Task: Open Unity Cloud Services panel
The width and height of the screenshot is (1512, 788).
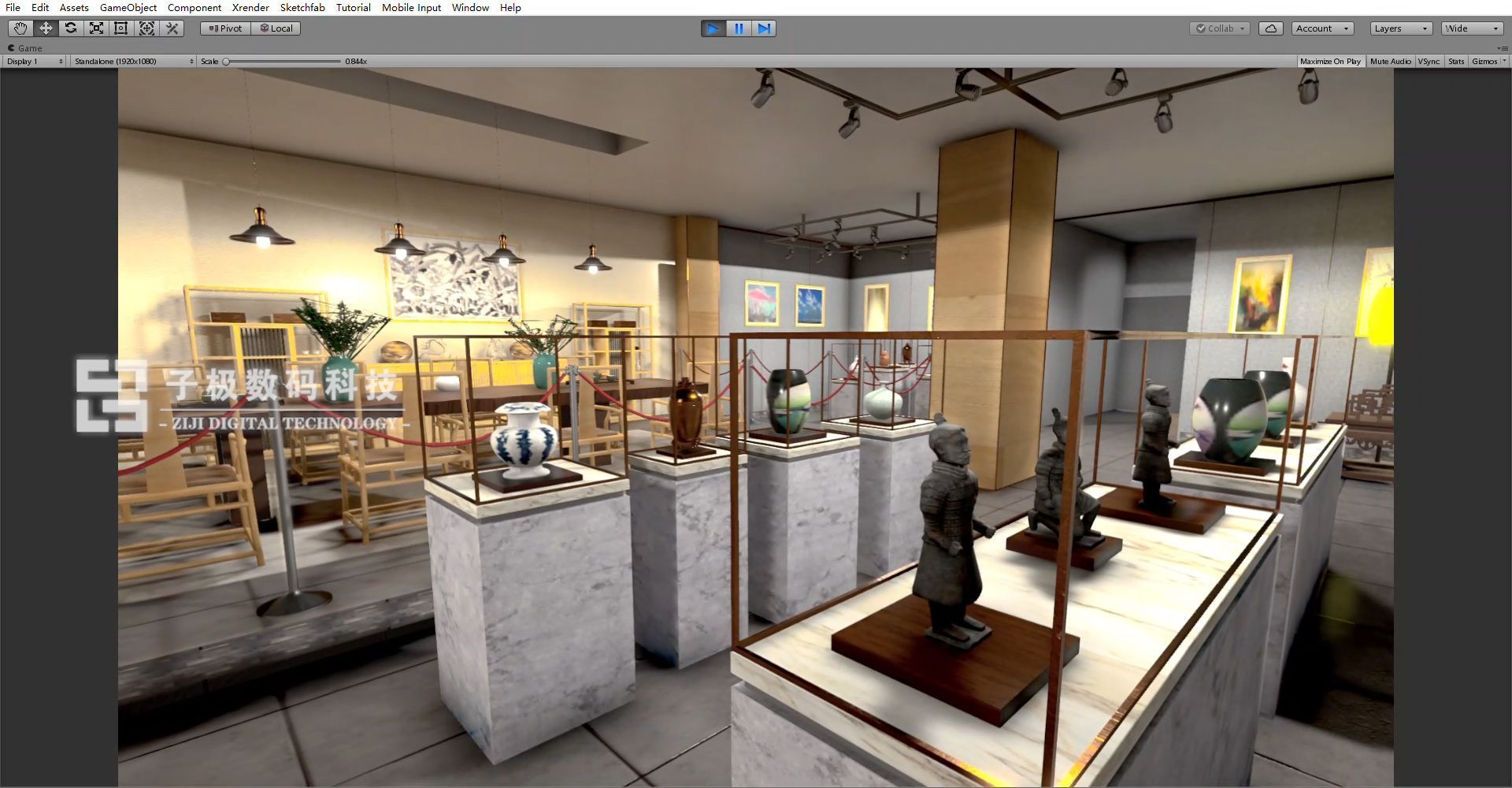Action: [x=1271, y=28]
